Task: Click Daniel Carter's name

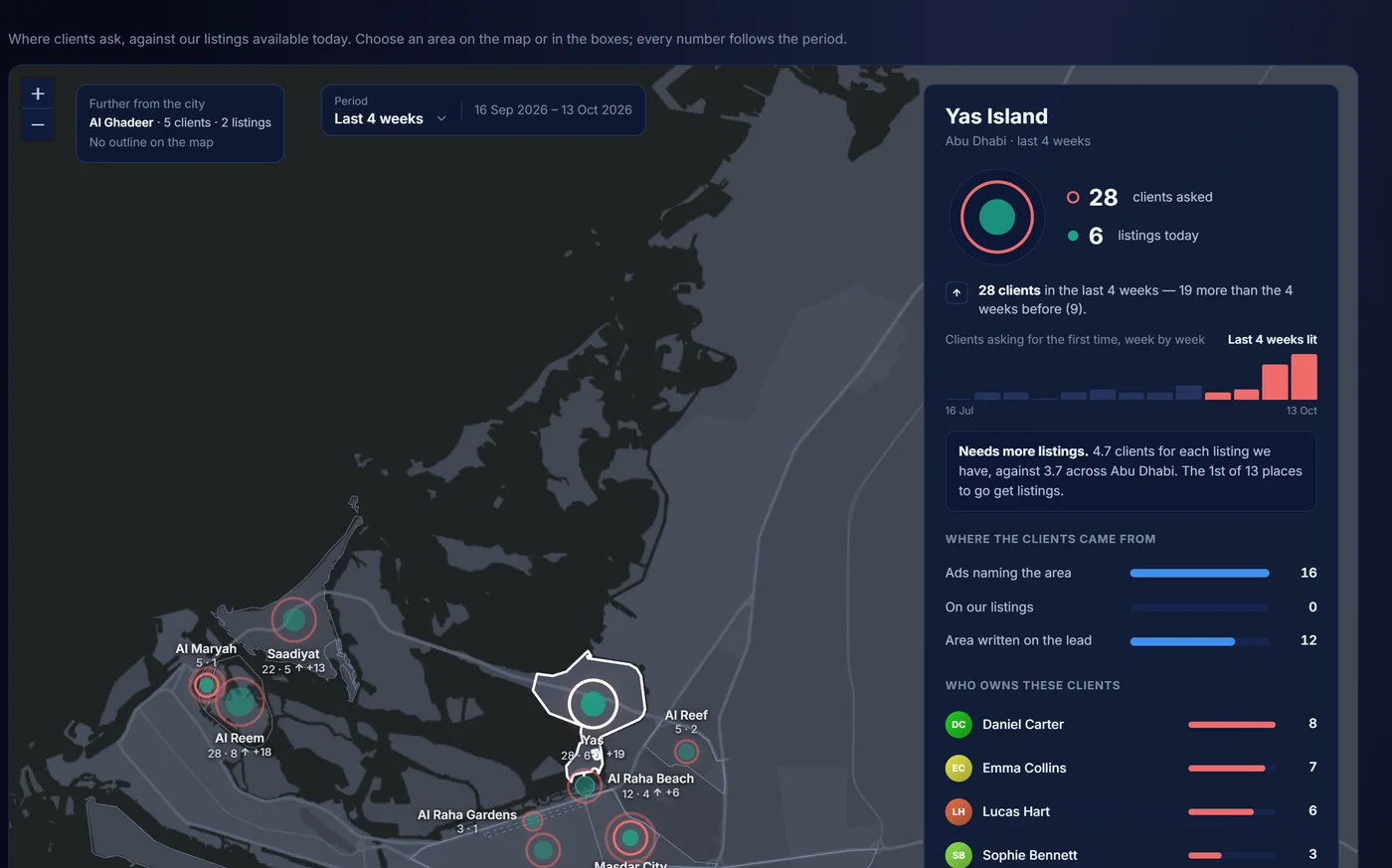Action: 1023,724
